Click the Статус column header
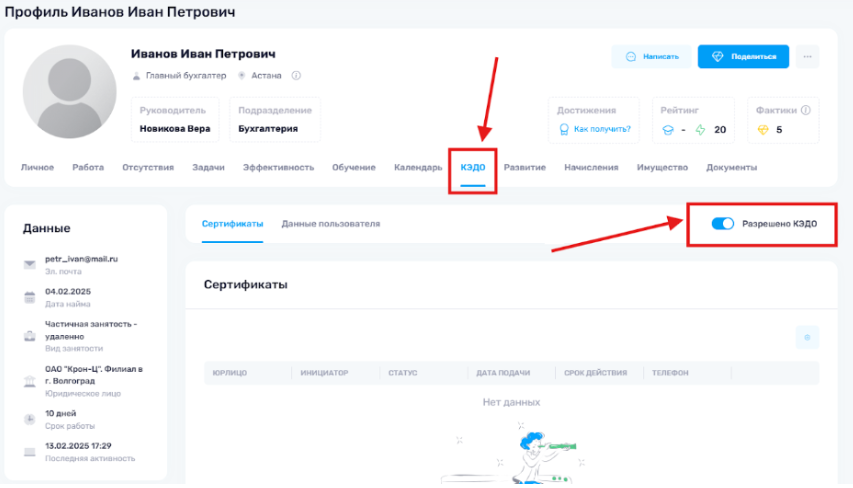The width and height of the screenshot is (853, 488). (402, 373)
